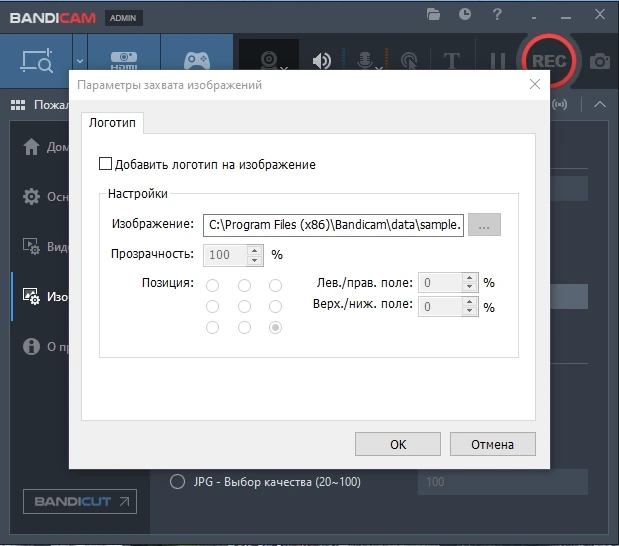
Task: Select top-center logo position radio
Action: pyautogui.click(x=244, y=285)
